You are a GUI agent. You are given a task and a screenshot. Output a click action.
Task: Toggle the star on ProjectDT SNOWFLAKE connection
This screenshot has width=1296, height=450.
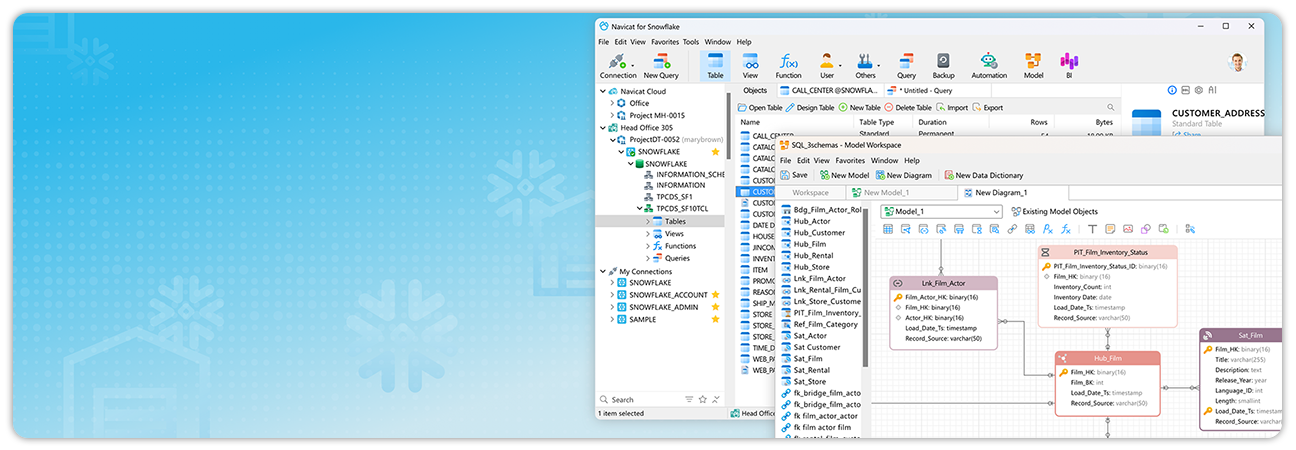[x=715, y=152]
